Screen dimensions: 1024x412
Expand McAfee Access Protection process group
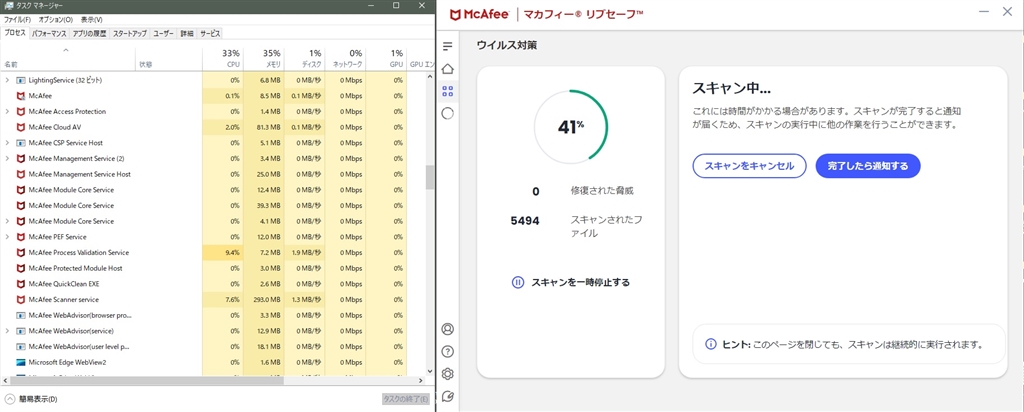click(7, 112)
